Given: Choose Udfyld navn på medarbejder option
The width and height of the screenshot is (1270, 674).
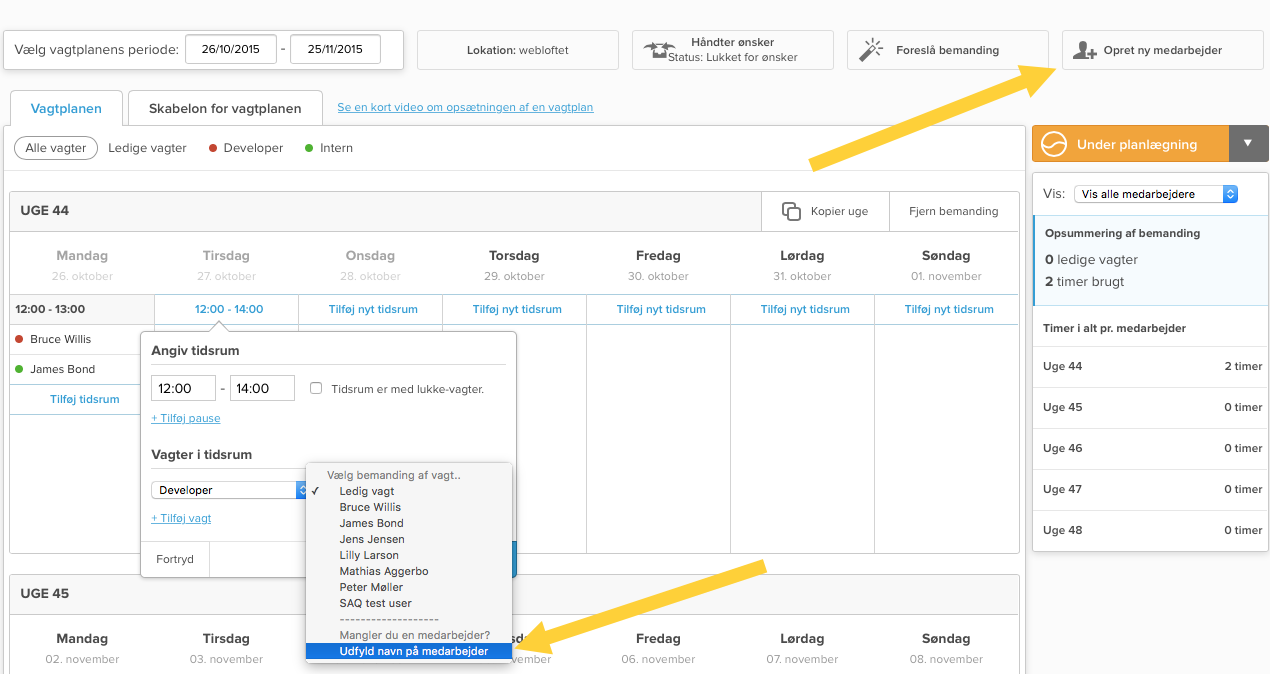Looking at the screenshot, I should pos(413,651).
